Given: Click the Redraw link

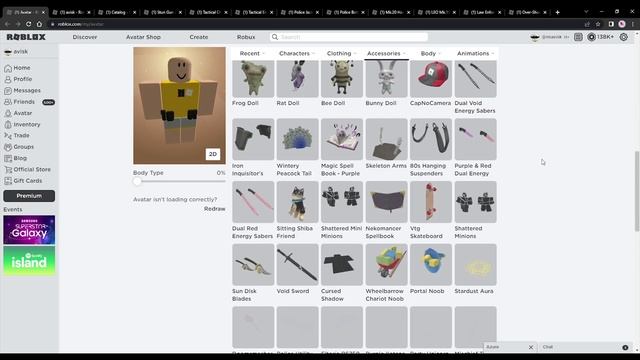Looking at the screenshot, I should pyautogui.click(x=215, y=209).
